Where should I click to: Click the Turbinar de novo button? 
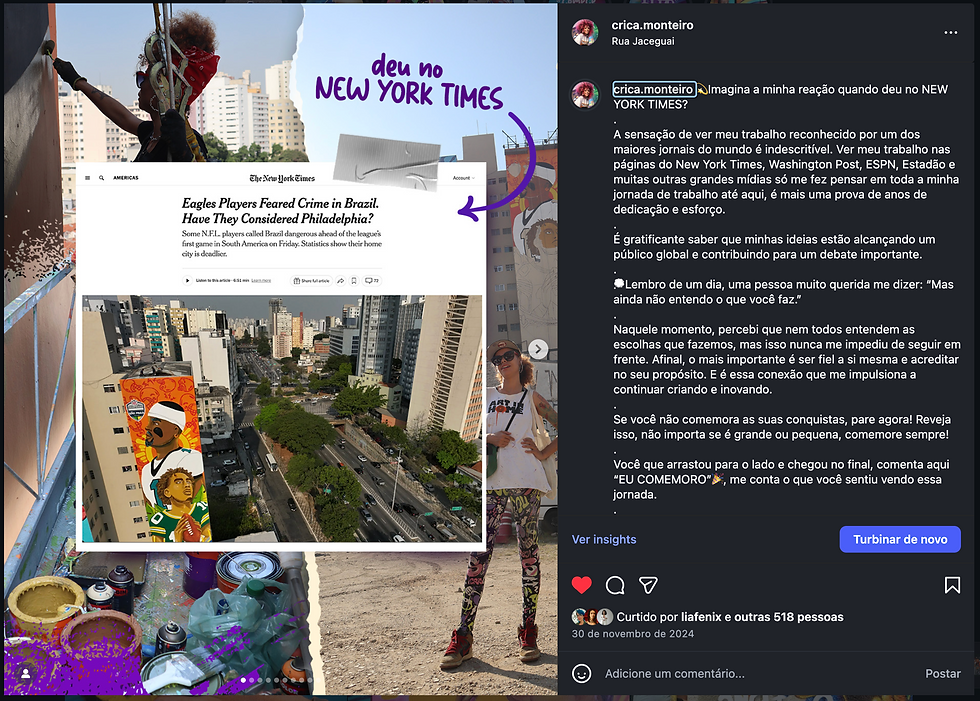[x=900, y=539]
